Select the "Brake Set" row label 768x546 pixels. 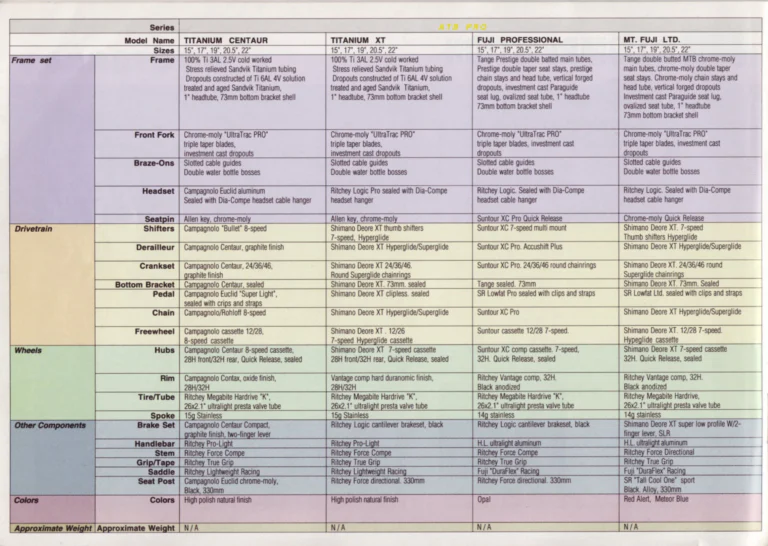[x=156, y=425]
